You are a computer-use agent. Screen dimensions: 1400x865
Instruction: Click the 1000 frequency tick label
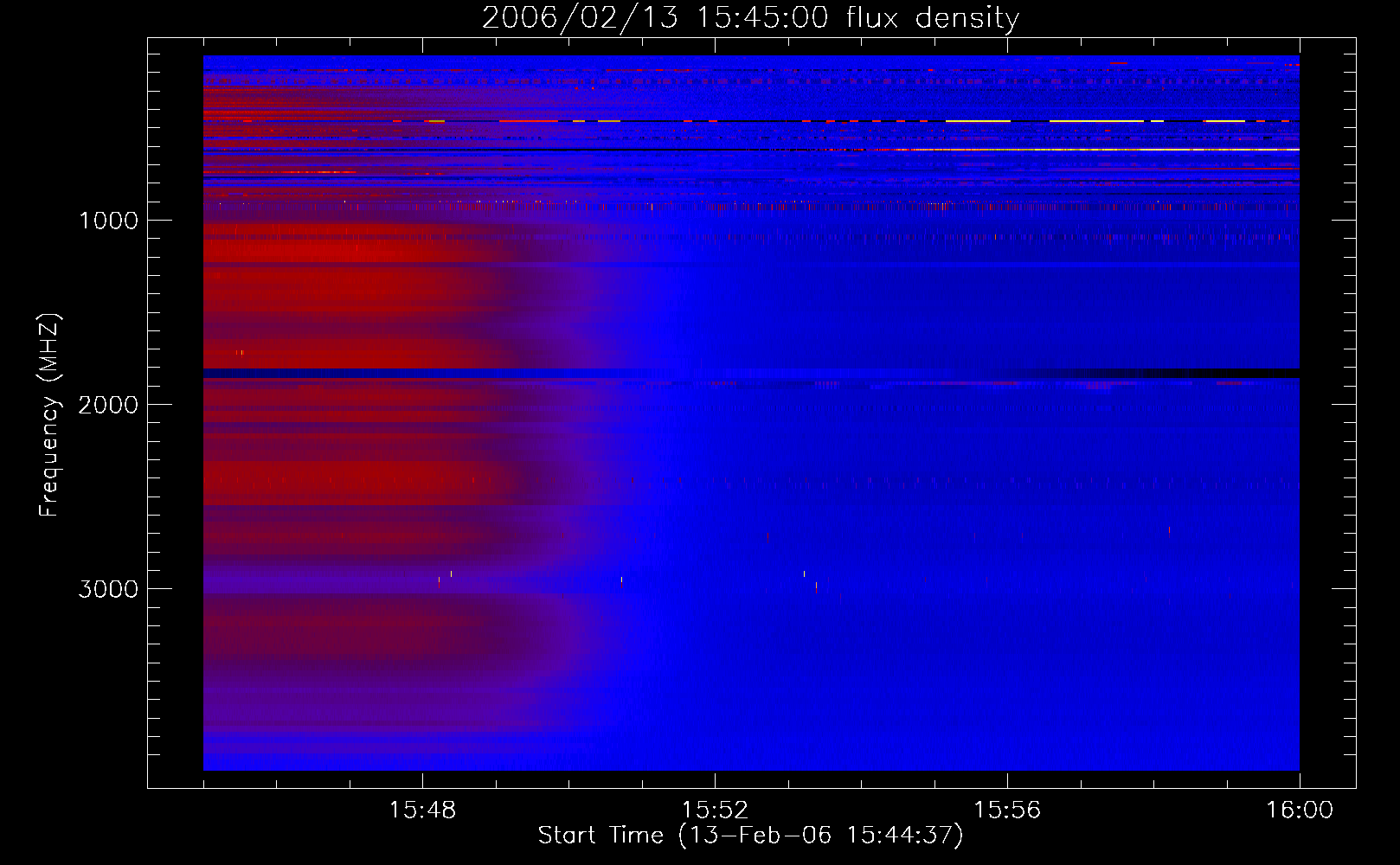[108, 221]
